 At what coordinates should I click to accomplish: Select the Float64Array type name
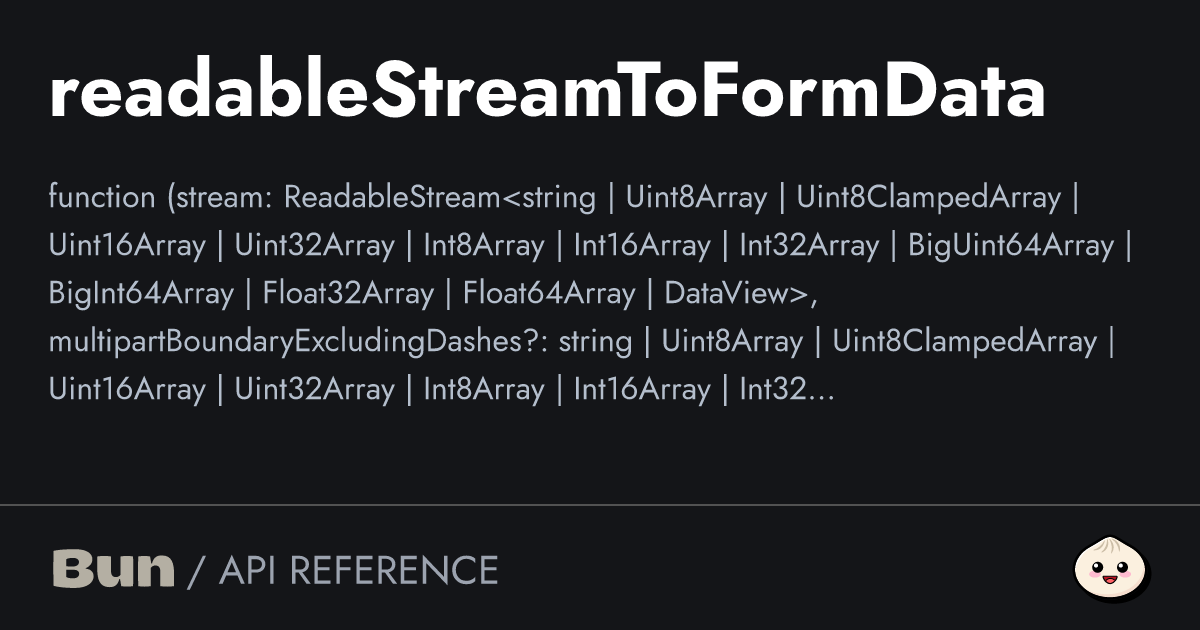tap(548, 293)
